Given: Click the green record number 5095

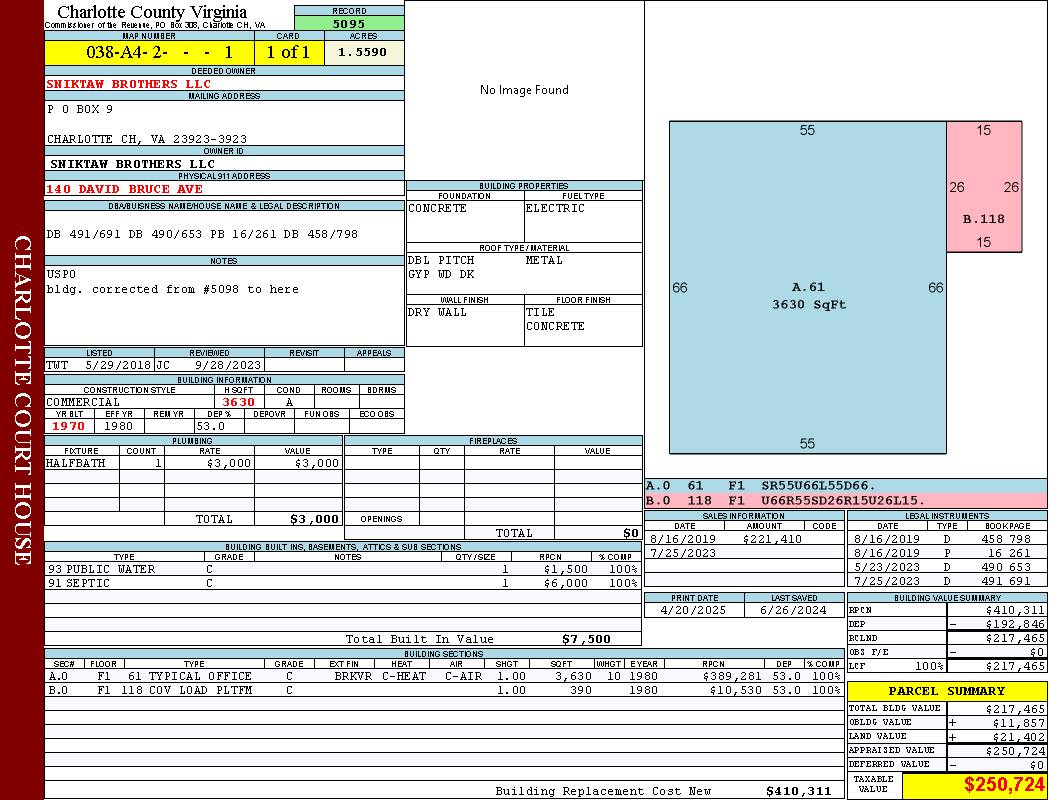Looking at the screenshot, I should [x=349, y=23].
